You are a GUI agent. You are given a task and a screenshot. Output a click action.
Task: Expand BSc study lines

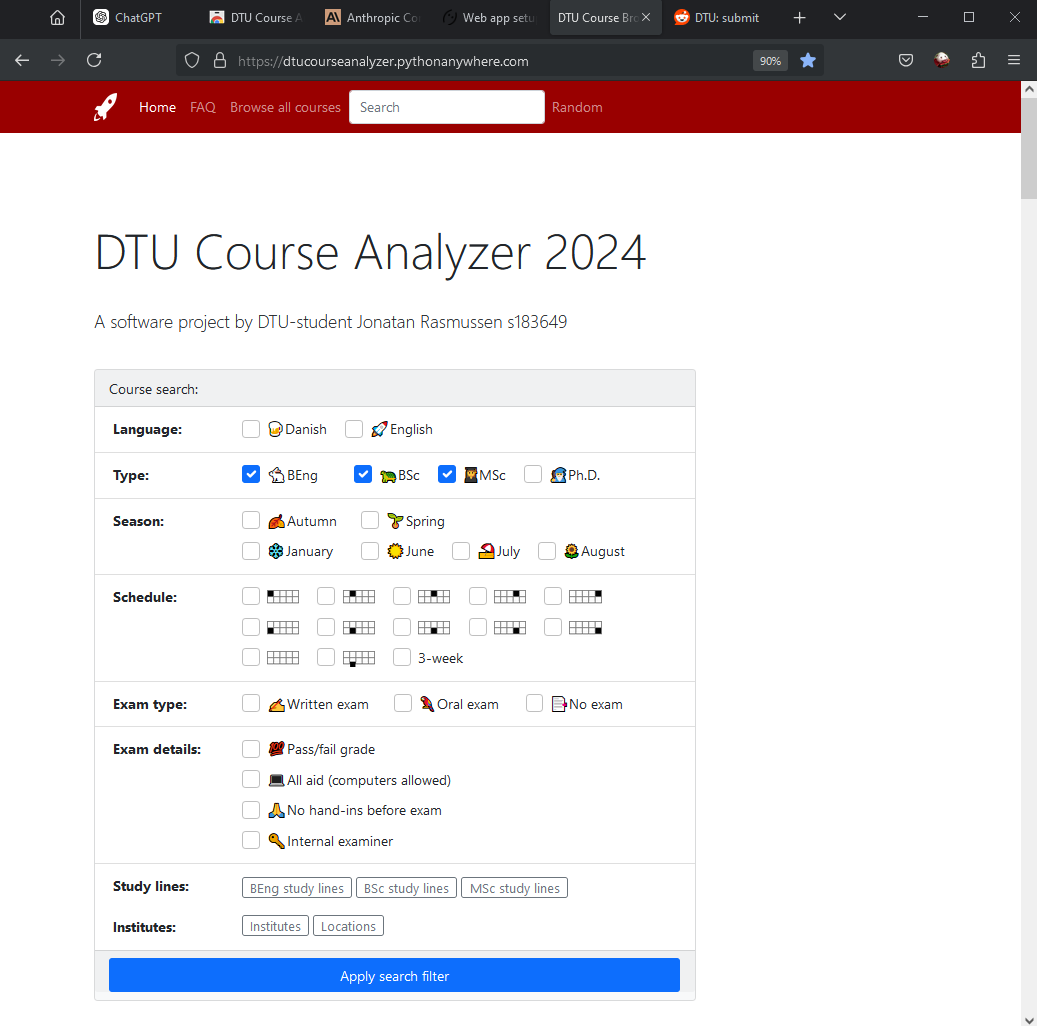tap(406, 888)
